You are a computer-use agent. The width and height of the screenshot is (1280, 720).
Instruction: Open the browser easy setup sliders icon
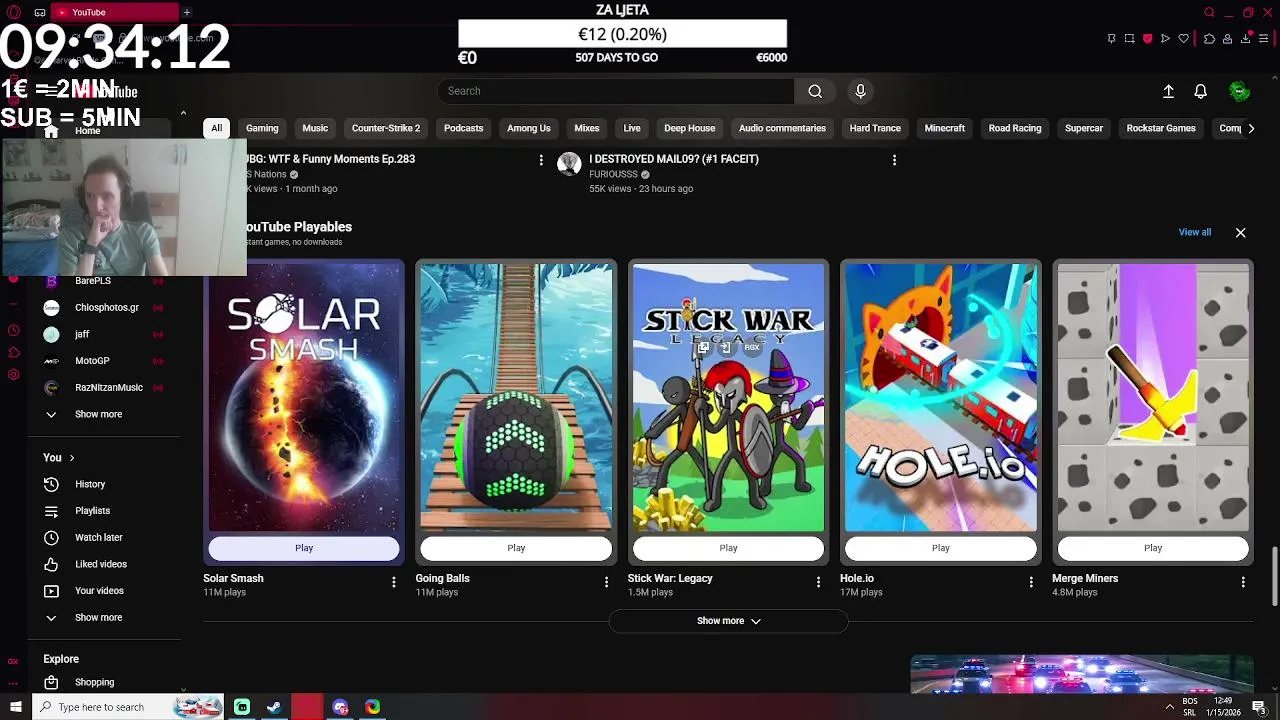point(1265,39)
